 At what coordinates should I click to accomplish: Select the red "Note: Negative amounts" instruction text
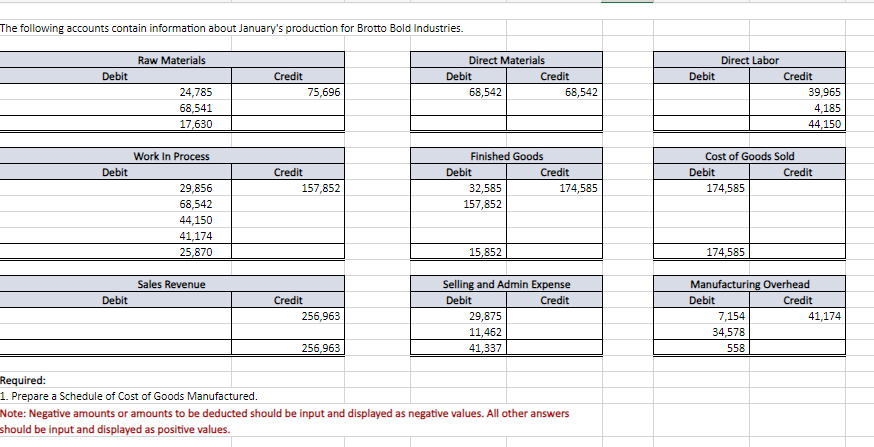pyautogui.click(x=285, y=421)
